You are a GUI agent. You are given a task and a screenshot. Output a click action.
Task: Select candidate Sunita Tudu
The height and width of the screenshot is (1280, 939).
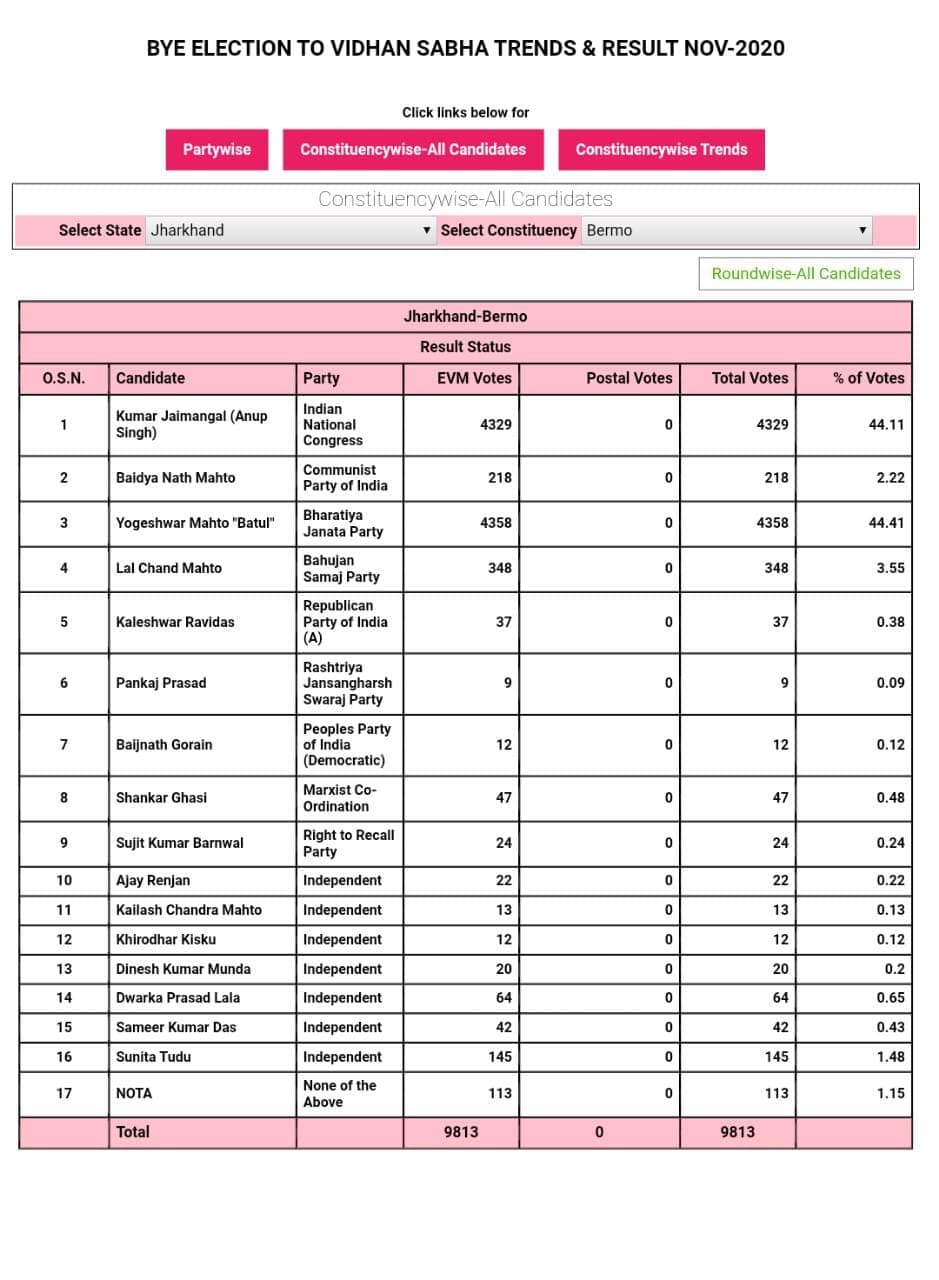[x=153, y=1056]
